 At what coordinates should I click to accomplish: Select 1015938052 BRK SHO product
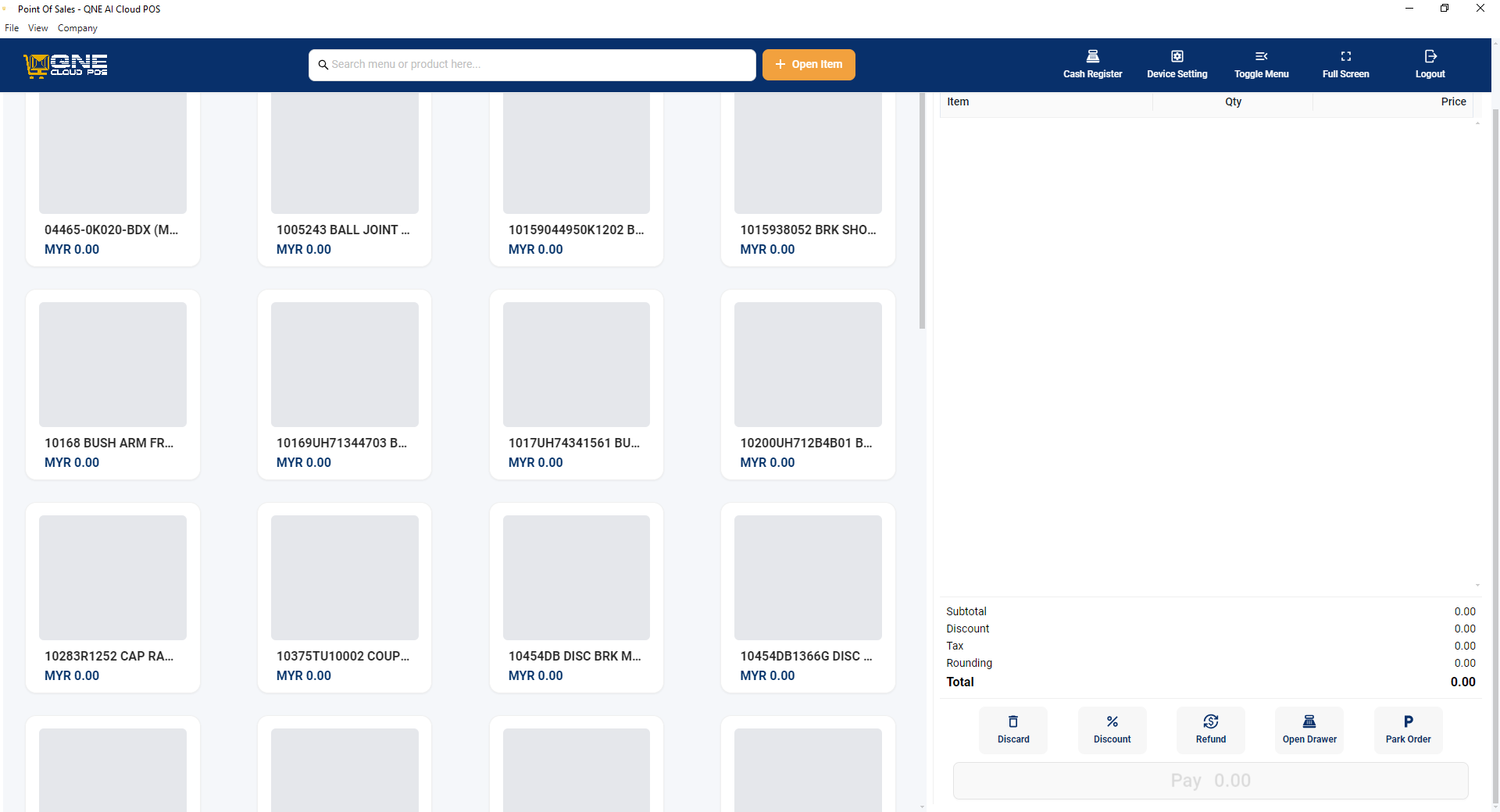[808, 179]
